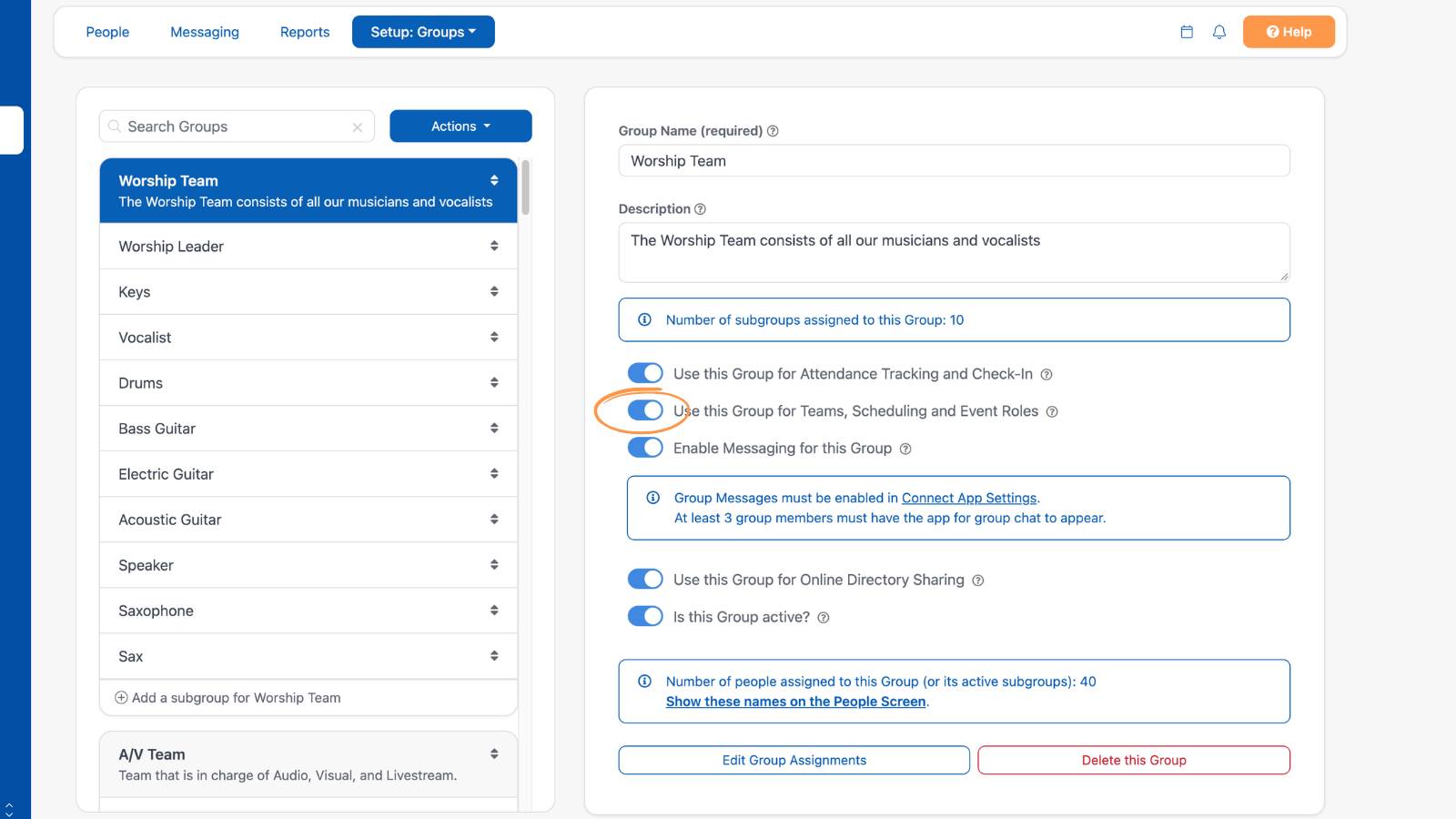Select the Electric Guitar subgroup

pos(308,474)
